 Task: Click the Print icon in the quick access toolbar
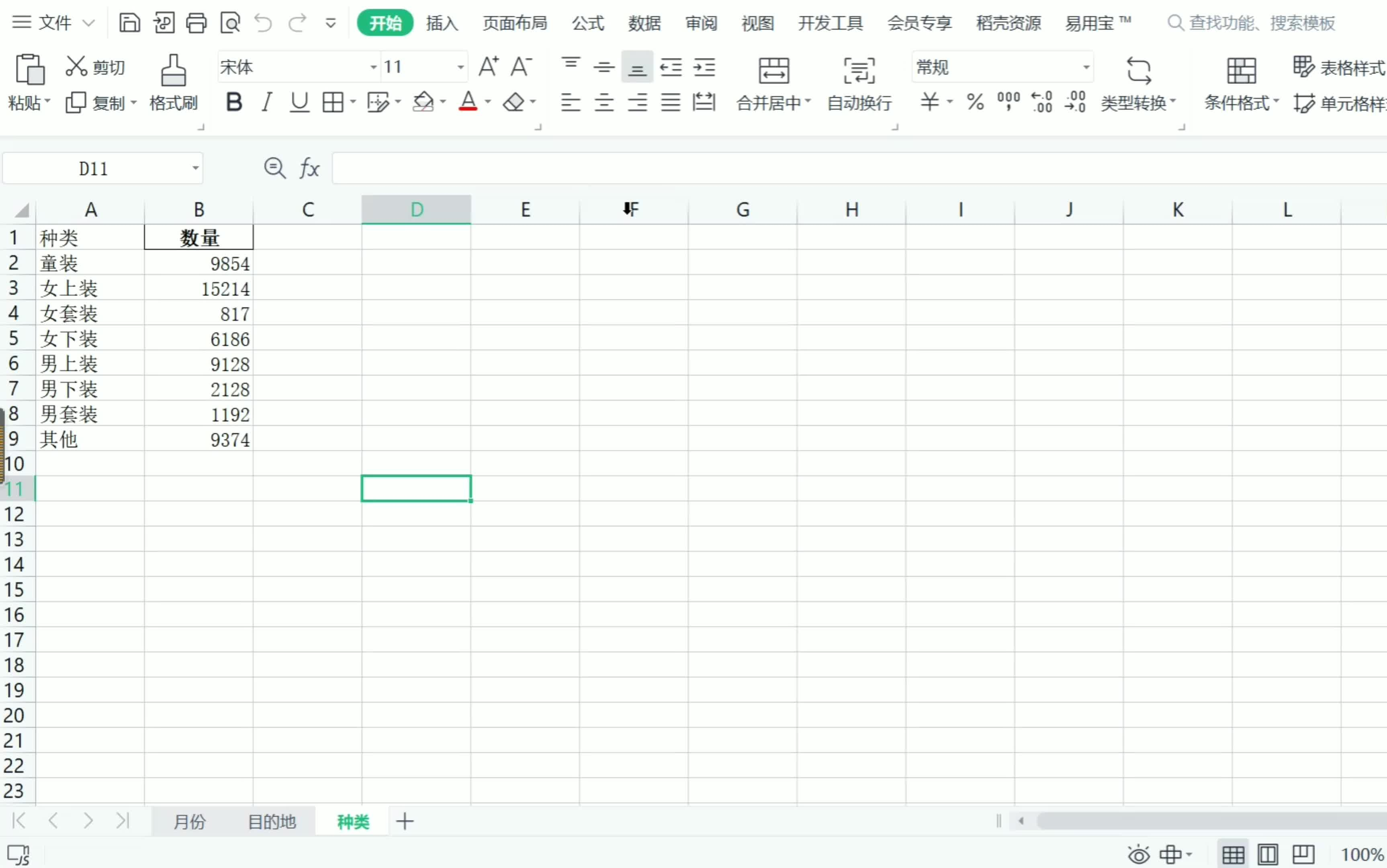tap(196, 23)
